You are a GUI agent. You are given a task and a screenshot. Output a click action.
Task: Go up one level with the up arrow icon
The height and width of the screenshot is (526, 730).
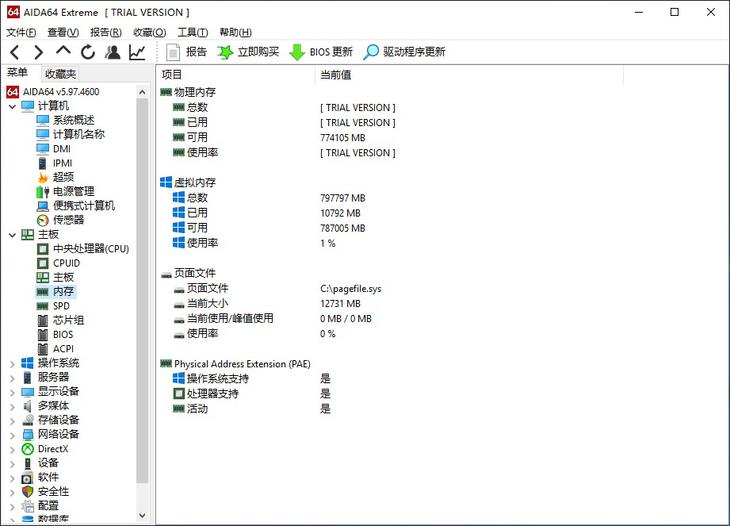pyautogui.click(x=63, y=51)
